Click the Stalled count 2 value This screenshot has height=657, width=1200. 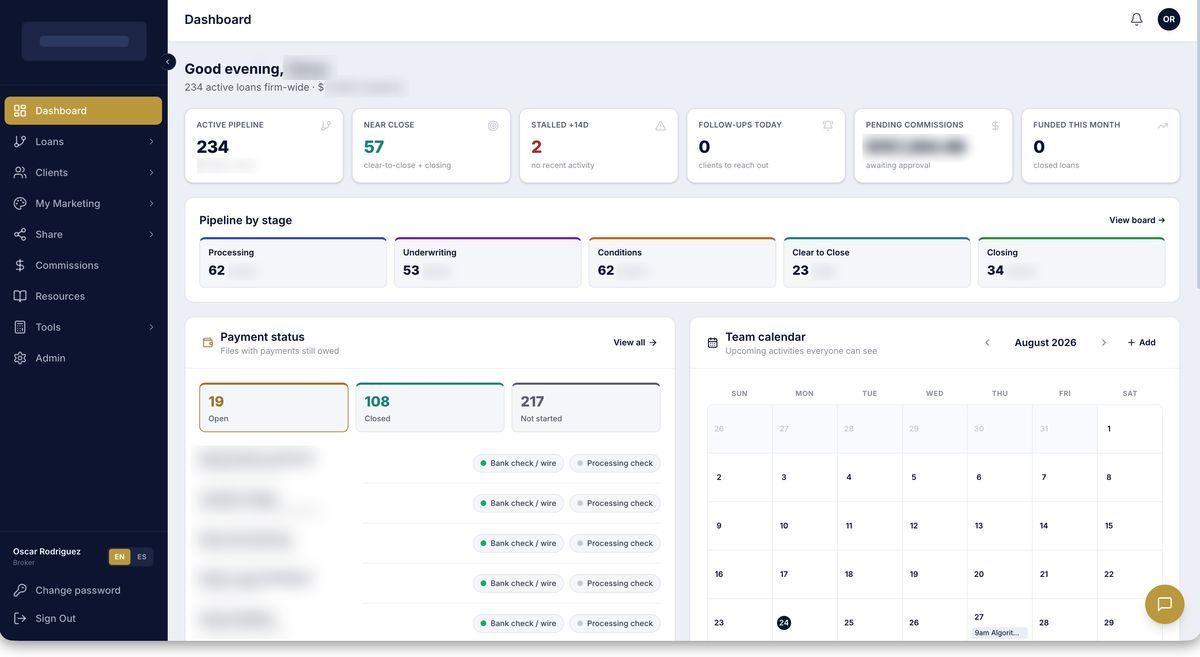pos(536,147)
